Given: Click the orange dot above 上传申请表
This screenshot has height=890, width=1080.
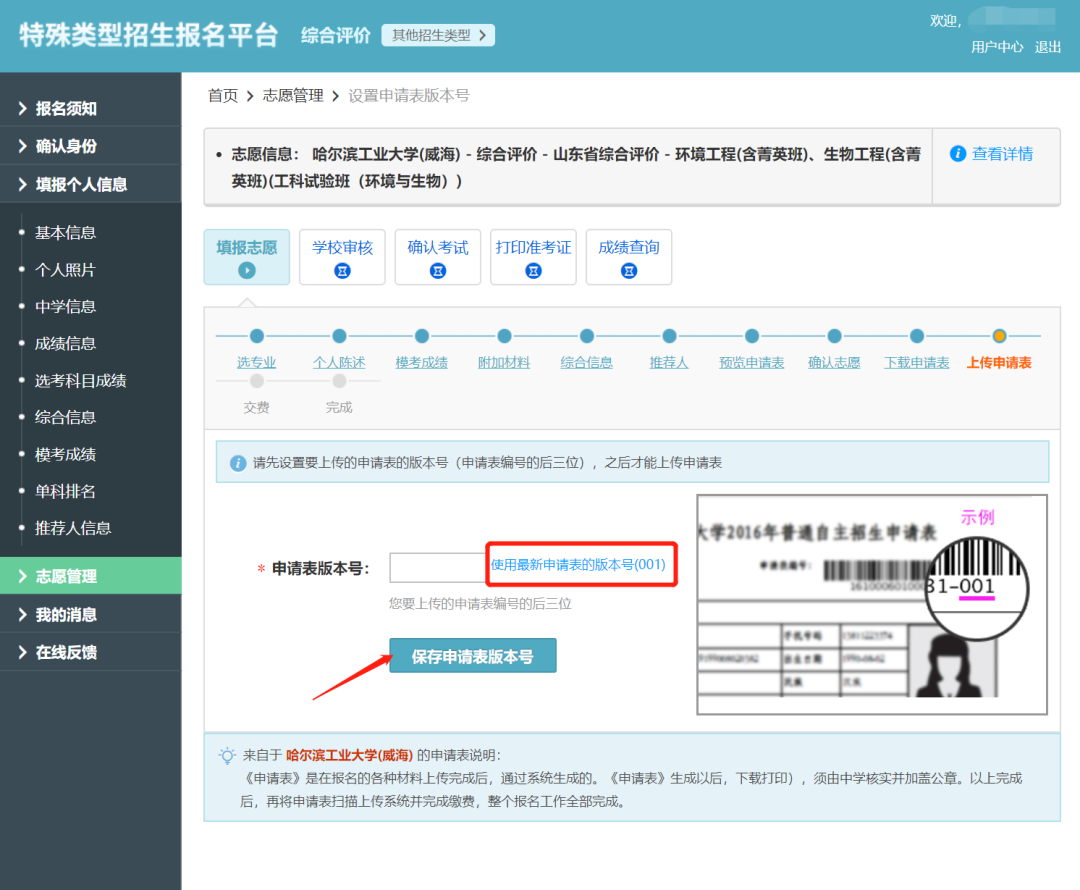Looking at the screenshot, I should [999, 336].
